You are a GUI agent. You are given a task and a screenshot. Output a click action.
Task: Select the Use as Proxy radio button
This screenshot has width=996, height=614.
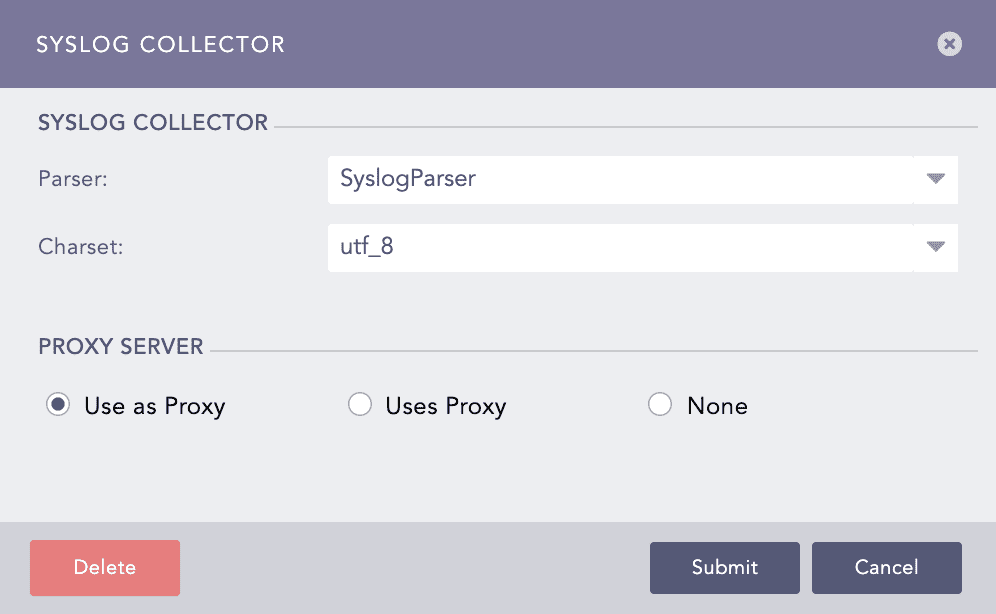59,405
